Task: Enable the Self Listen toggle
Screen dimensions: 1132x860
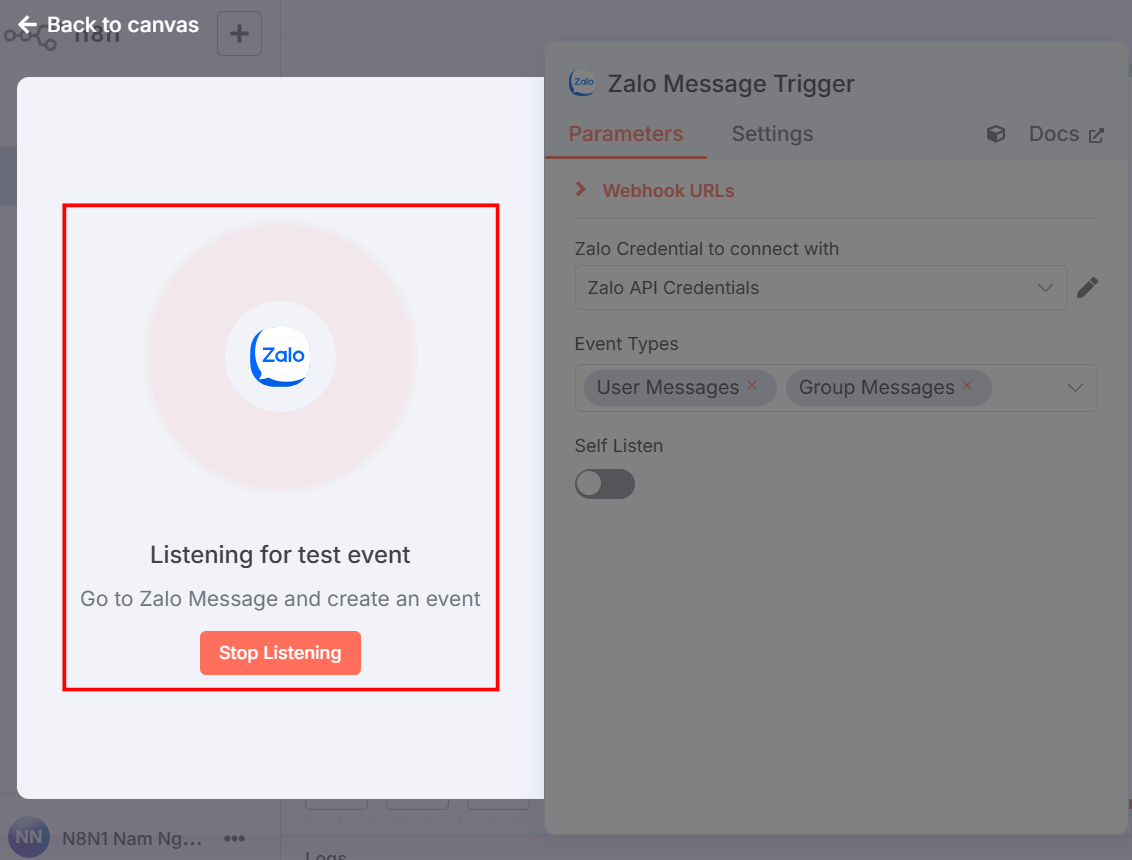Action: tap(605, 485)
